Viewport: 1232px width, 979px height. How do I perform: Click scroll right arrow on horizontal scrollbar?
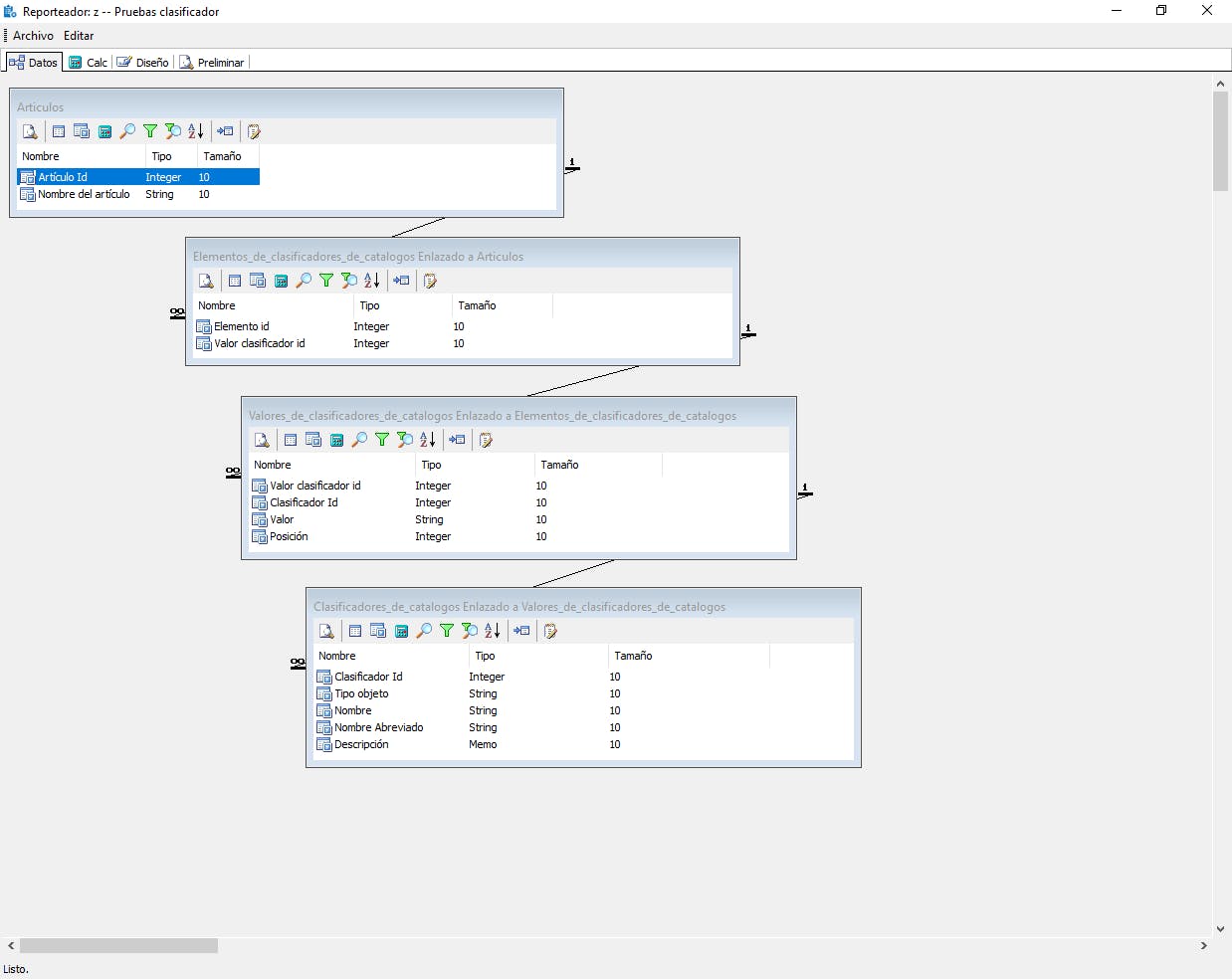pyautogui.click(x=1203, y=945)
